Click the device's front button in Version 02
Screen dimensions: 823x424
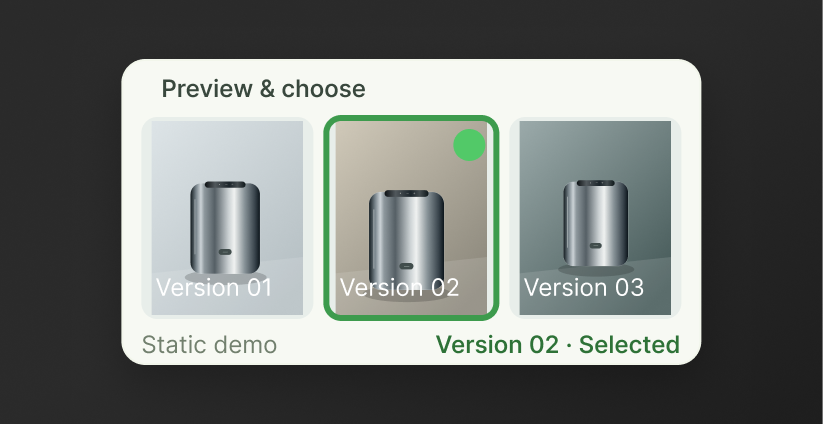tap(406, 266)
